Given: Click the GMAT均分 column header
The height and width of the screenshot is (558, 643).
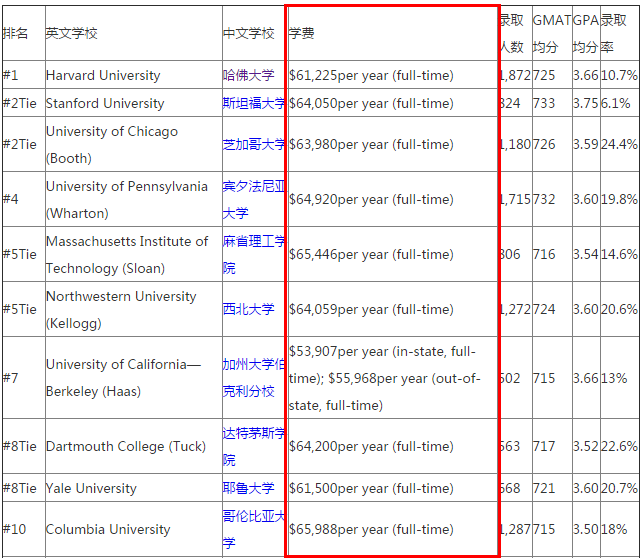Looking at the screenshot, I should click(x=552, y=33).
